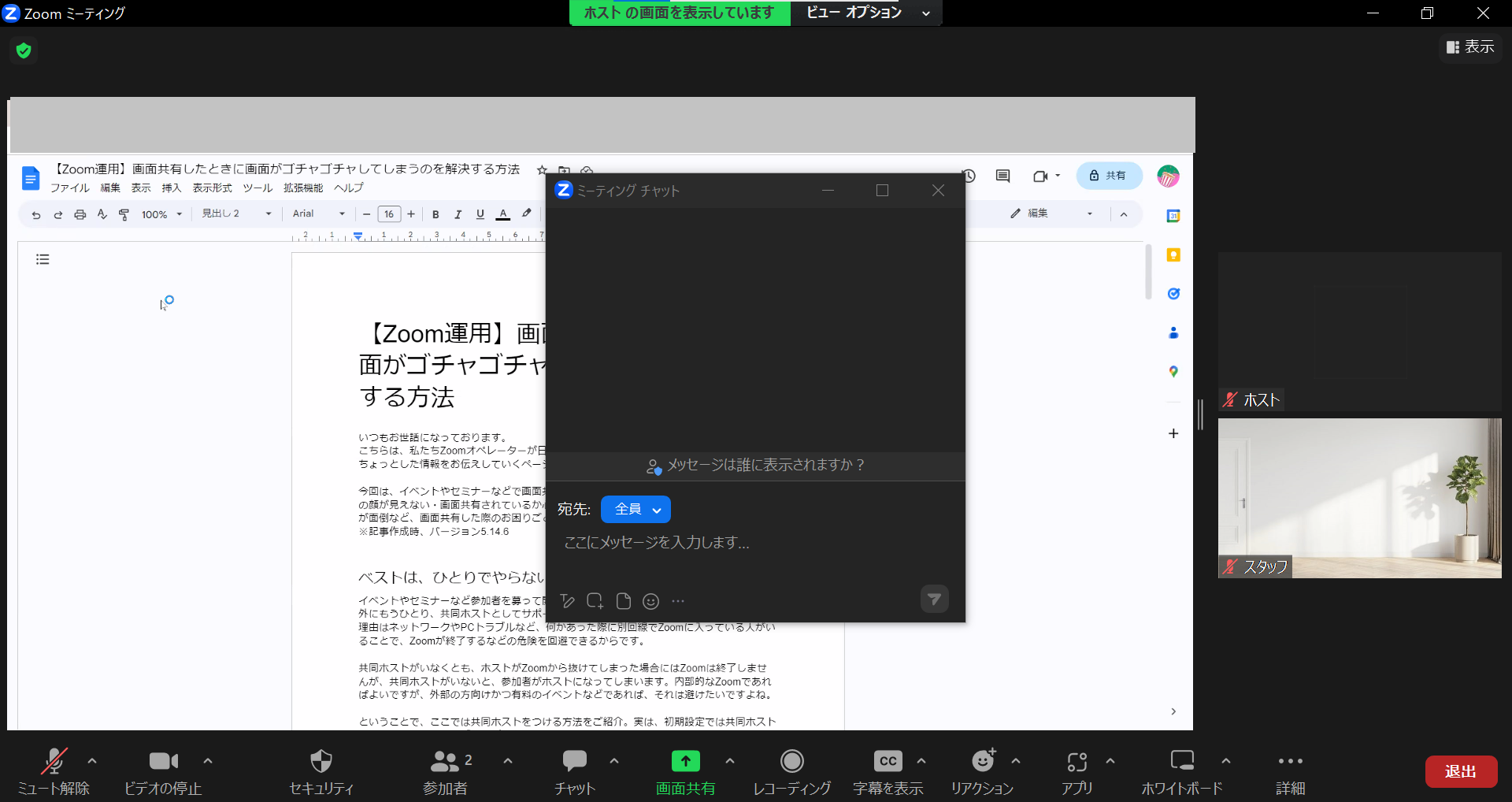The width and height of the screenshot is (1512, 802).
Task: Click the screenshot icon in chat
Action: [x=595, y=601]
